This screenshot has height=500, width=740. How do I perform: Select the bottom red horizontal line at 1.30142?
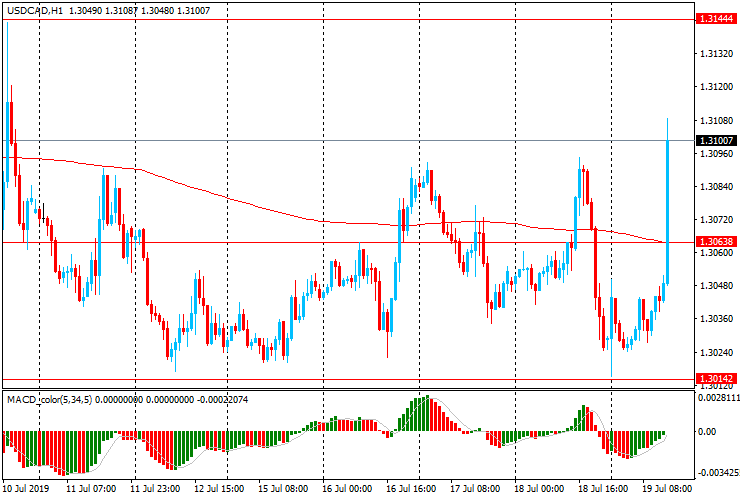point(348,379)
